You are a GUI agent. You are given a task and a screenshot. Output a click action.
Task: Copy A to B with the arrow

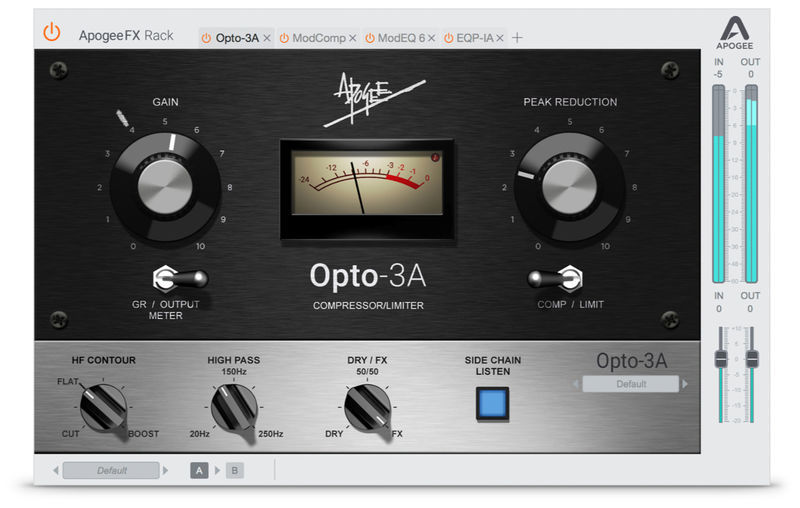click(x=217, y=470)
